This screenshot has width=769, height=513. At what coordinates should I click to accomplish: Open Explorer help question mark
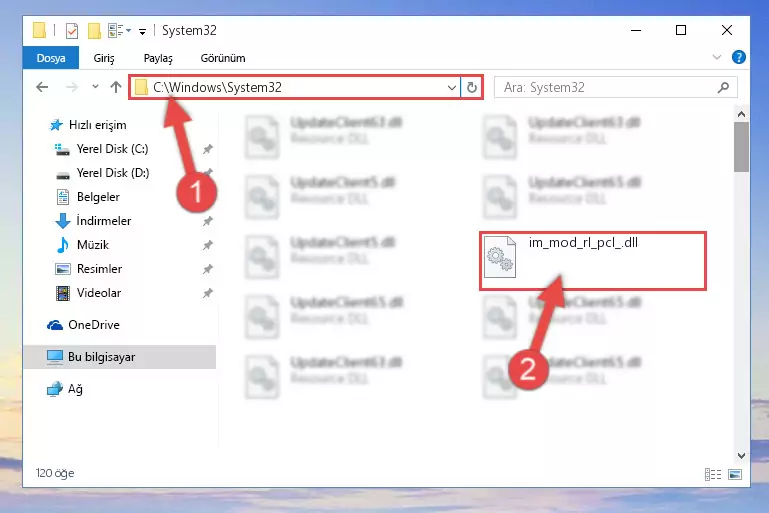click(739, 57)
